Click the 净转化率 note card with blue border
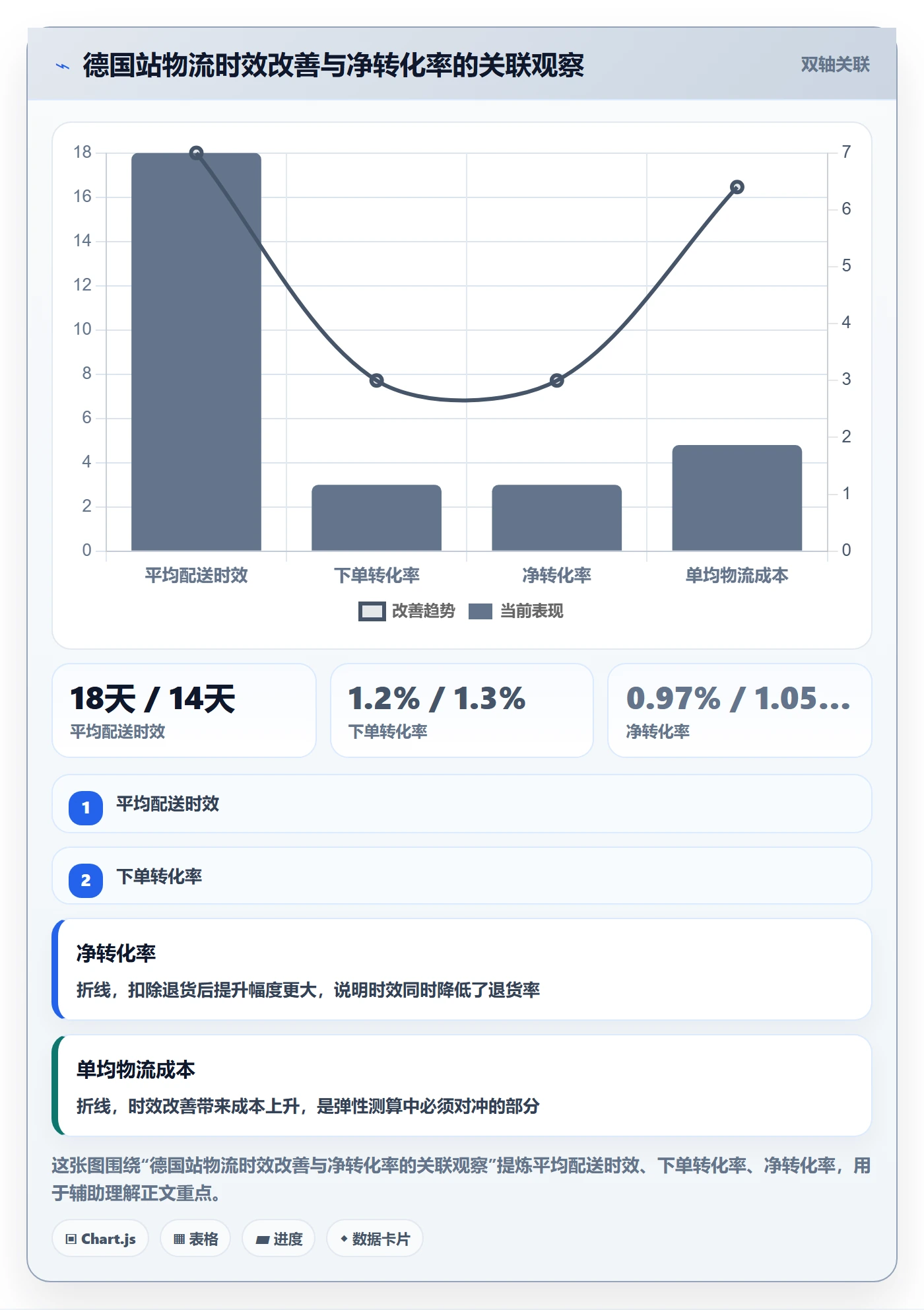 (x=462, y=969)
